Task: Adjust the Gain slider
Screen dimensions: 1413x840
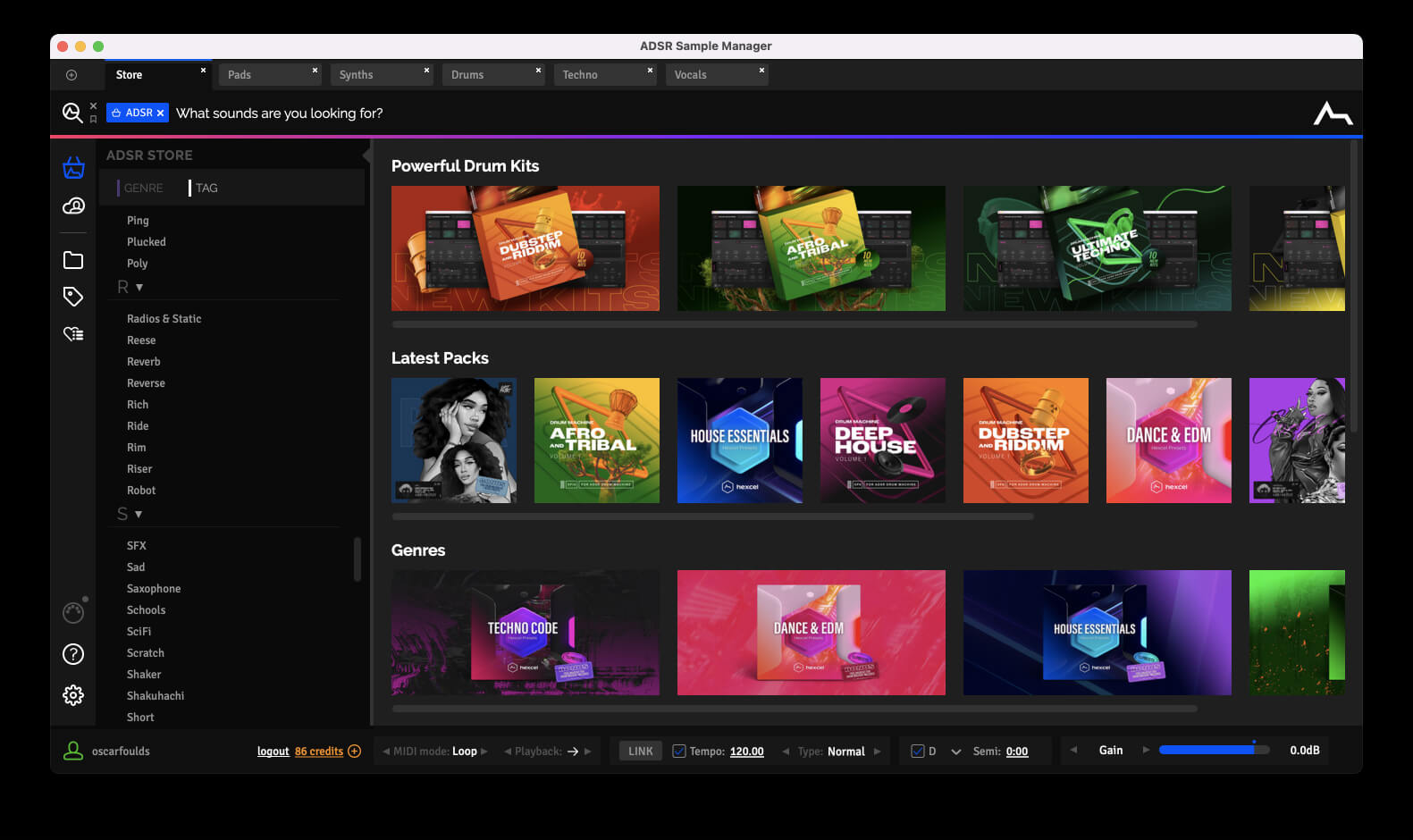Action: point(1214,750)
